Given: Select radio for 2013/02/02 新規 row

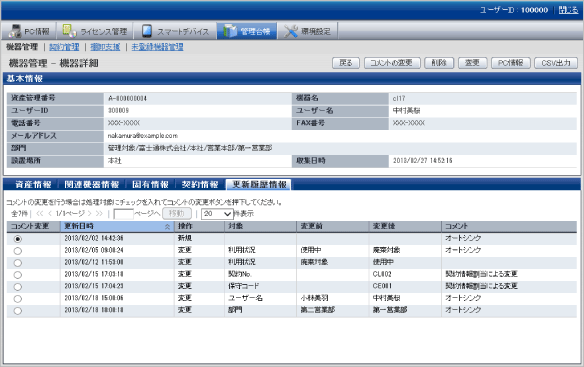Looking at the screenshot, I should (x=18, y=239).
